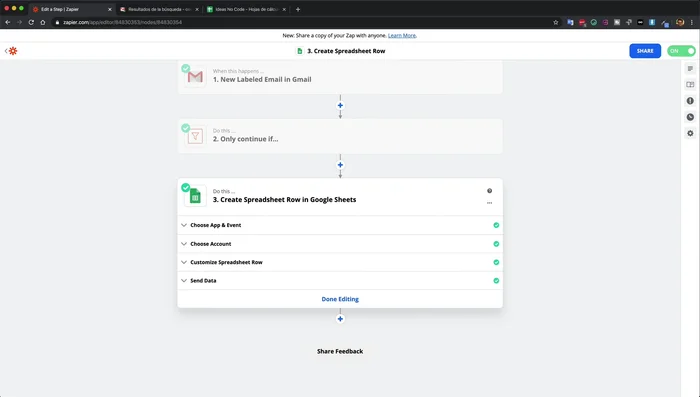Open the history clock icon in sidebar

[x=690, y=117]
